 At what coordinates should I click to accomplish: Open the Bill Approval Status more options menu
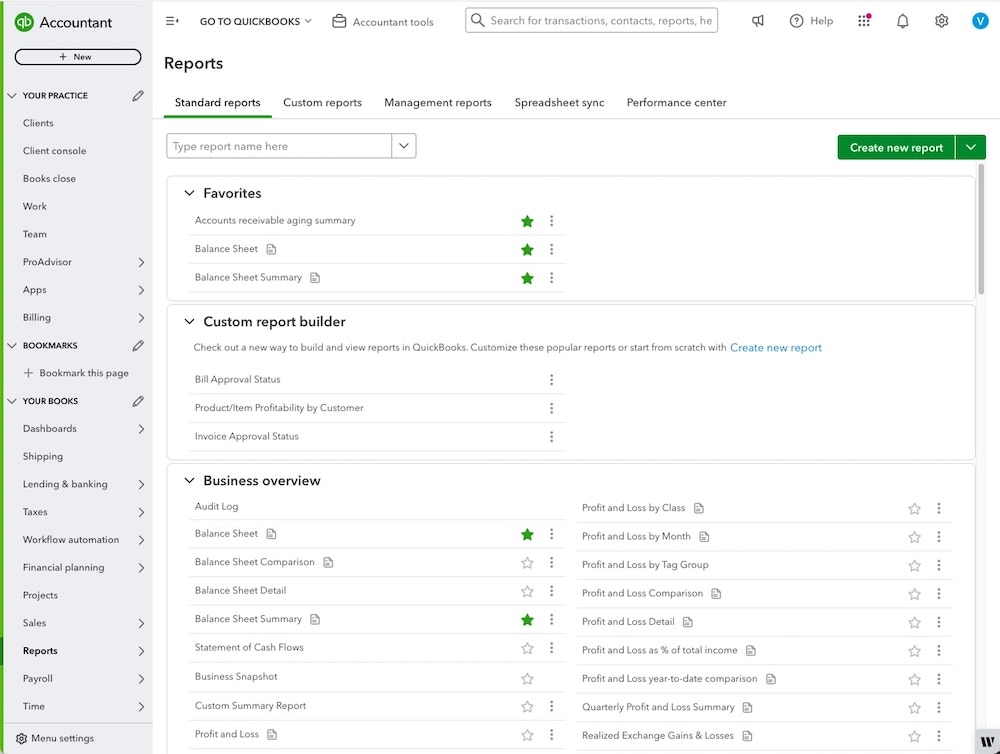[x=551, y=379]
